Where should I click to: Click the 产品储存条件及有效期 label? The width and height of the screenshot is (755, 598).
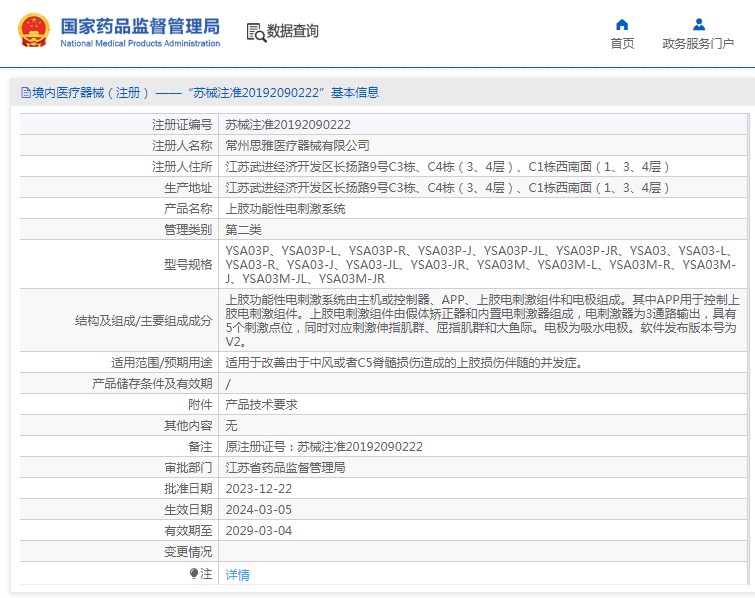click(x=152, y=384)
